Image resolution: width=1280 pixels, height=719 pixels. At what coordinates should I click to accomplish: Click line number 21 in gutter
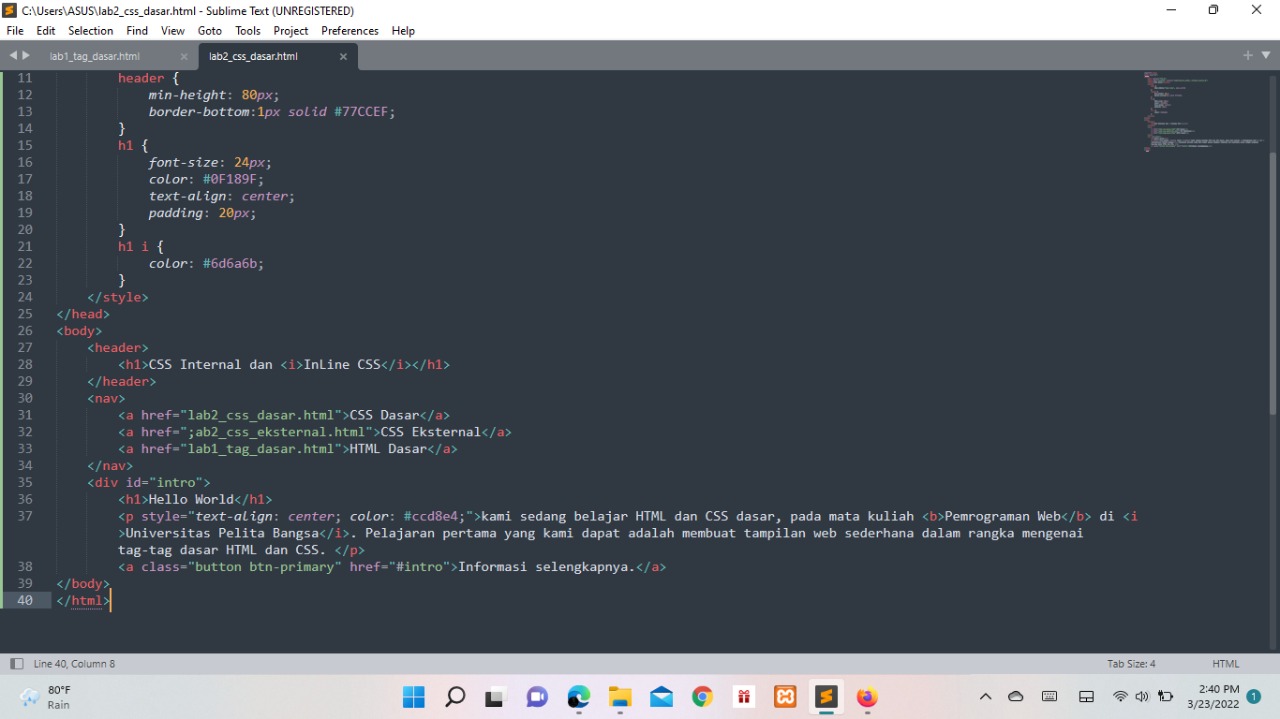[x=24, y=246]
